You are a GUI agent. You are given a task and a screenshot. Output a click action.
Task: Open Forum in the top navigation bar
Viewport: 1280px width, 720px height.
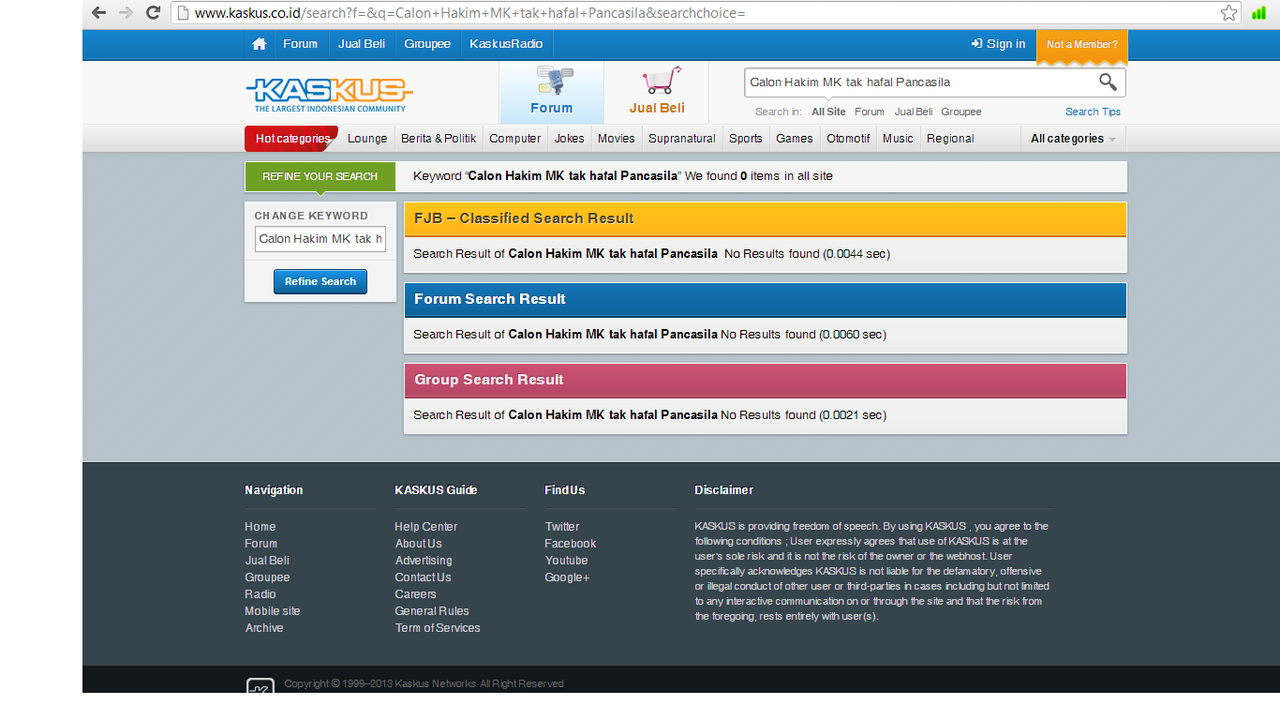[300, 44]
